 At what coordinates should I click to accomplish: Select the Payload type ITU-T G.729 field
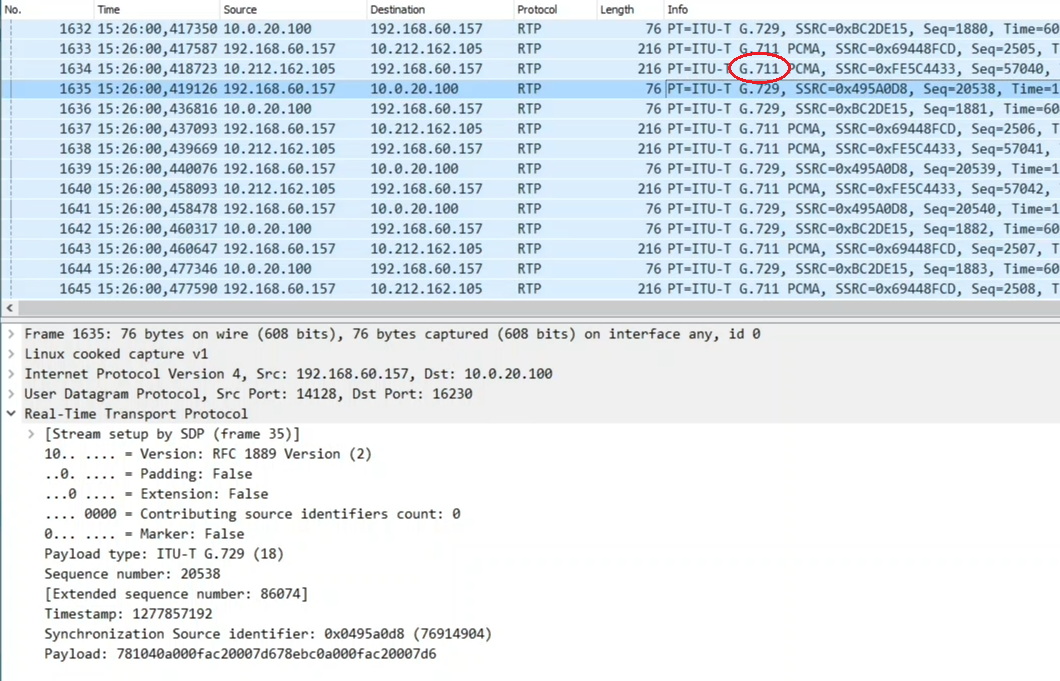pyautogui.click(x=164, y=554)
